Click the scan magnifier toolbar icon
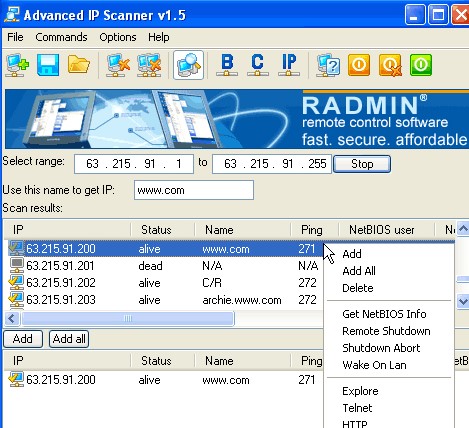This screenshot has width=469, height=428. (x=188, y=65)
